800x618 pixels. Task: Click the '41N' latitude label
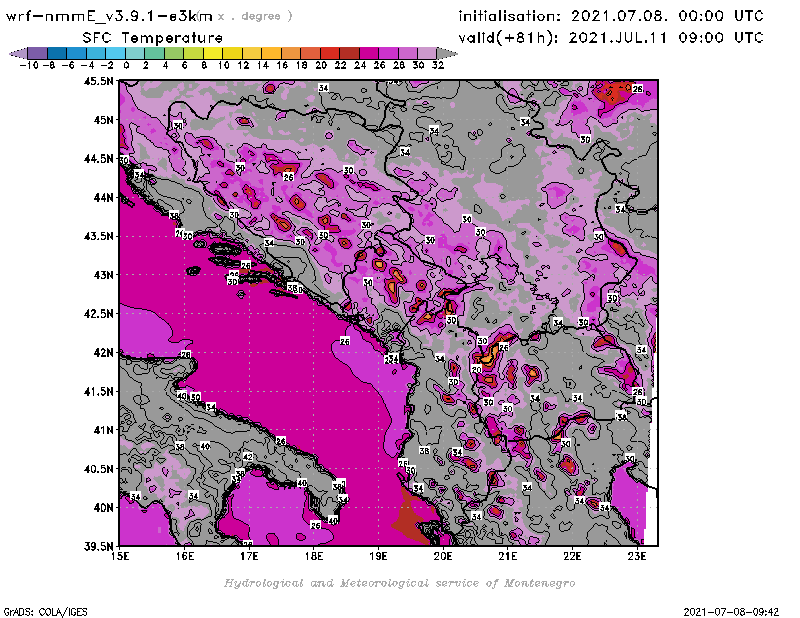point(103,430)
